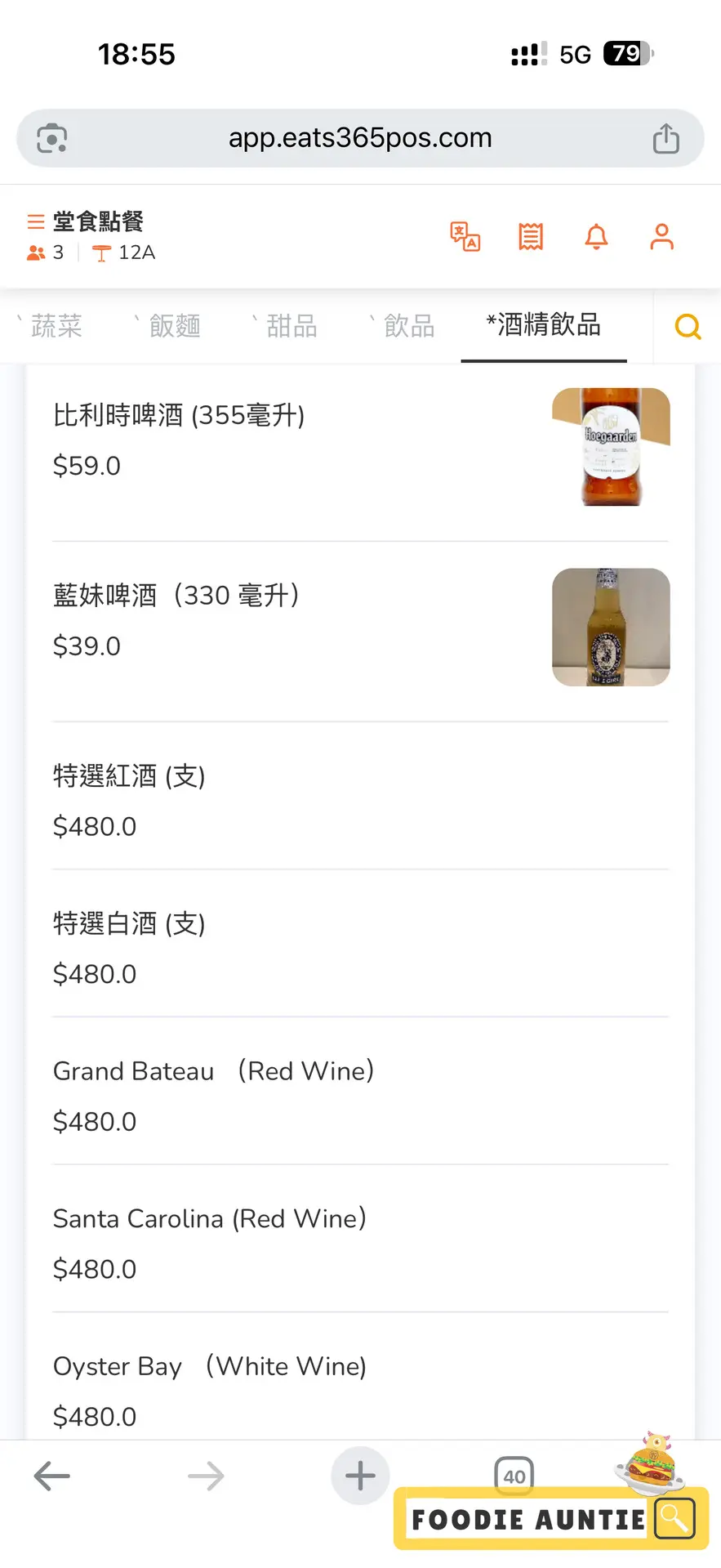The image size is (721, 1568).
Task: Go back with browser back arrow
Action: pyautogui.click(x=52, y=1476)
